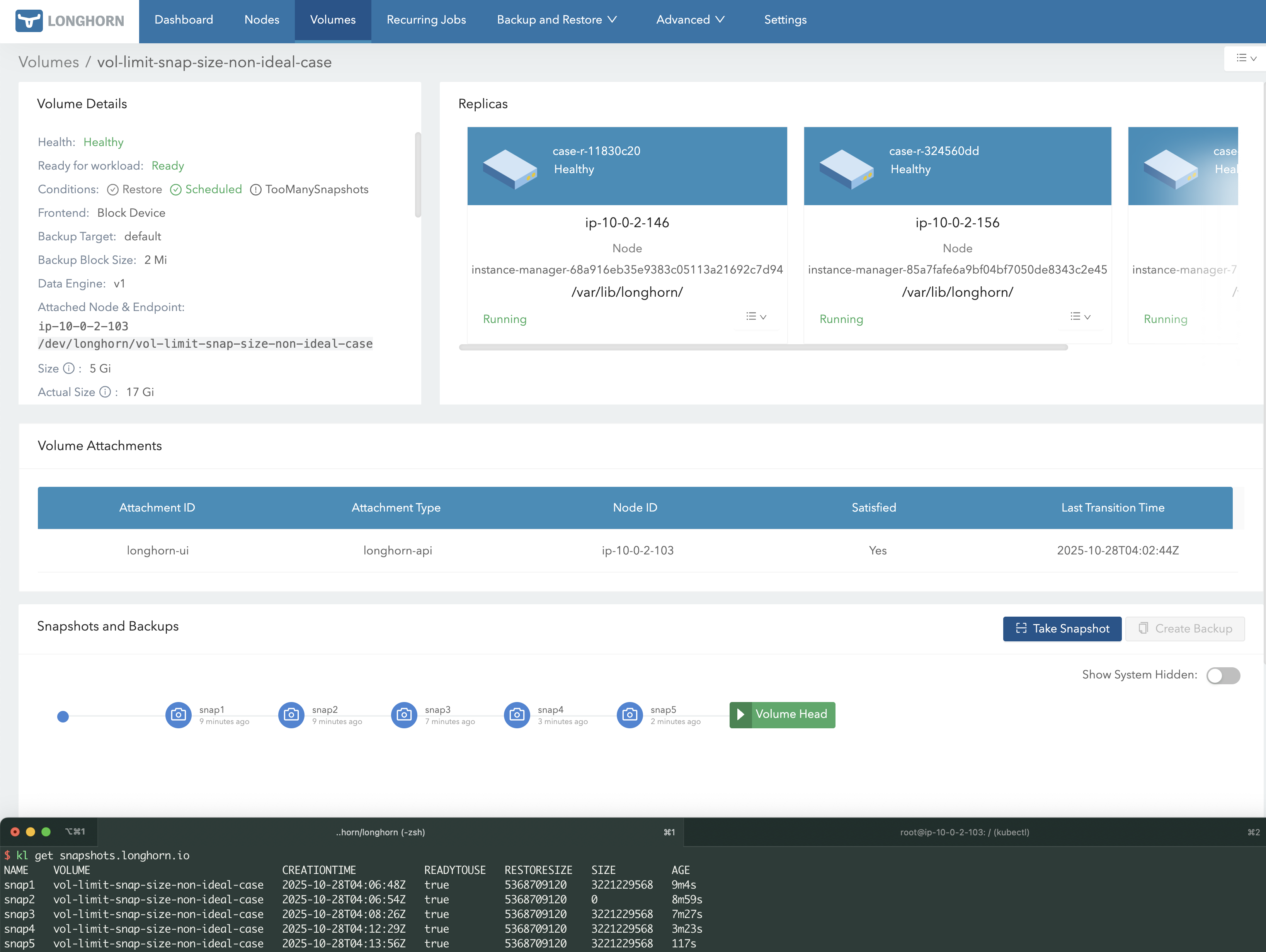Click the Scheduled condition check icon
The image size is (1266, 952).
(176, 189)
